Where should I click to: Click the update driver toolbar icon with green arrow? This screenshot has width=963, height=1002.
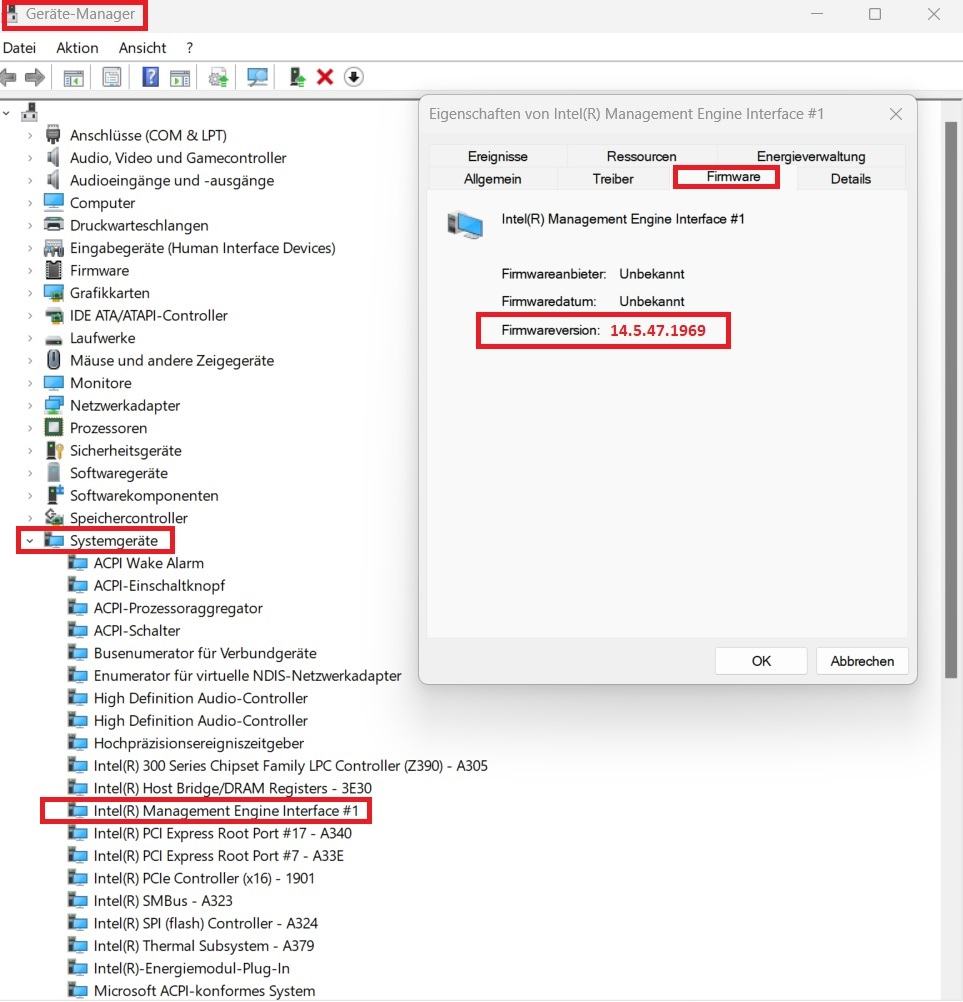pos(297,78)
